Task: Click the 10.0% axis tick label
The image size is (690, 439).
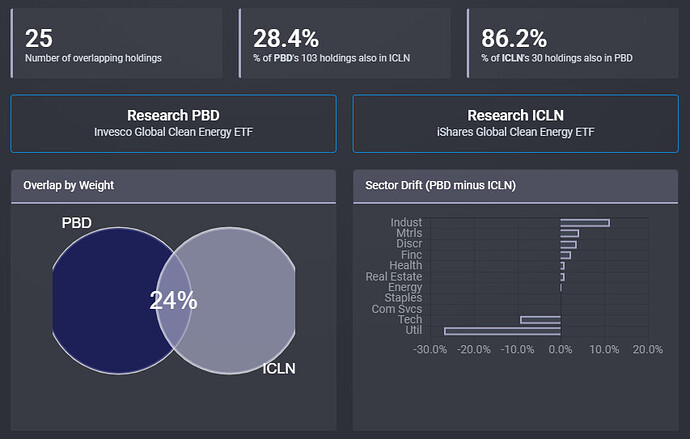Action: 604,350
